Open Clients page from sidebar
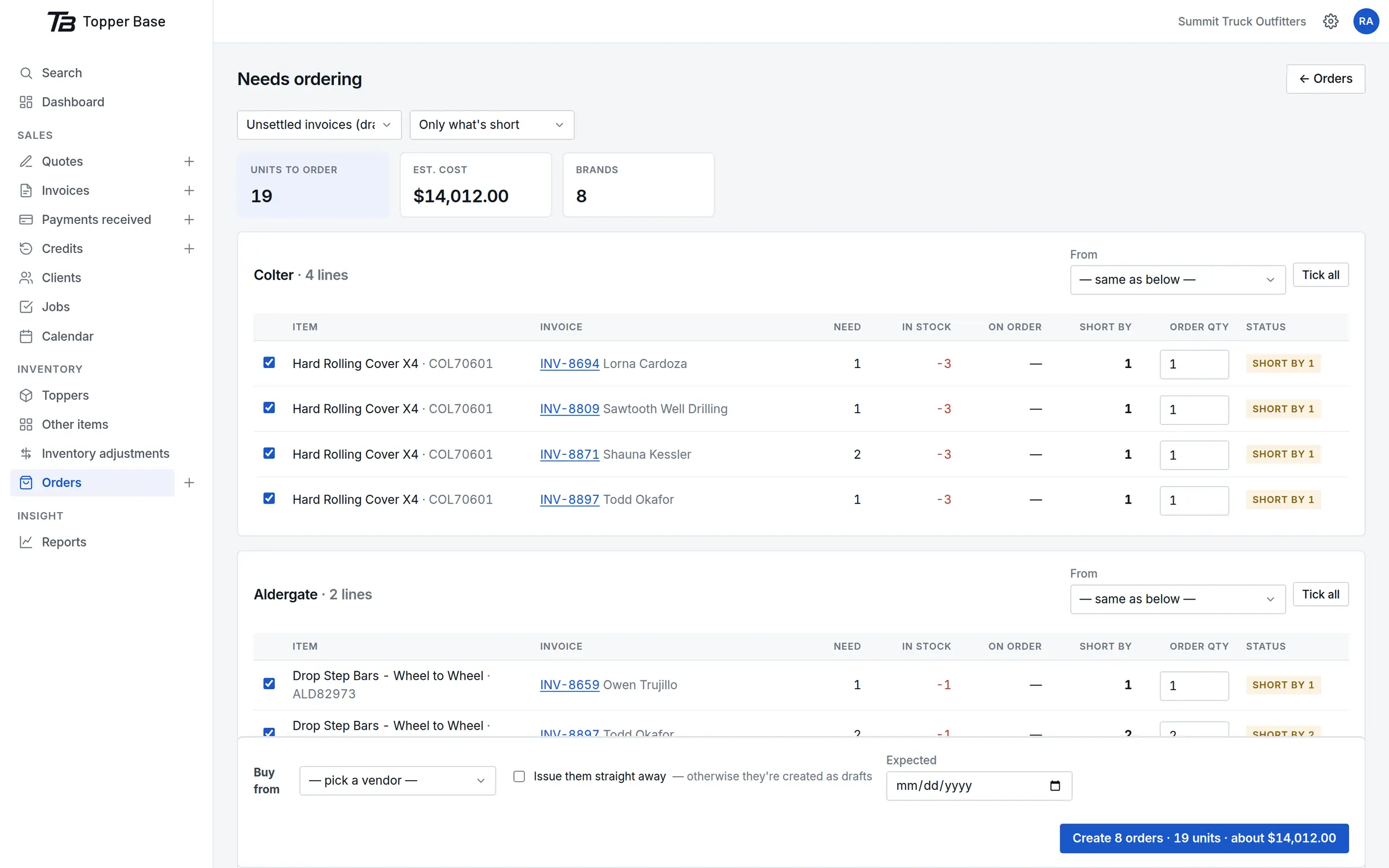Image resolution: width=1389 pixels, height=868 pixels. click(x=61, y=278)
